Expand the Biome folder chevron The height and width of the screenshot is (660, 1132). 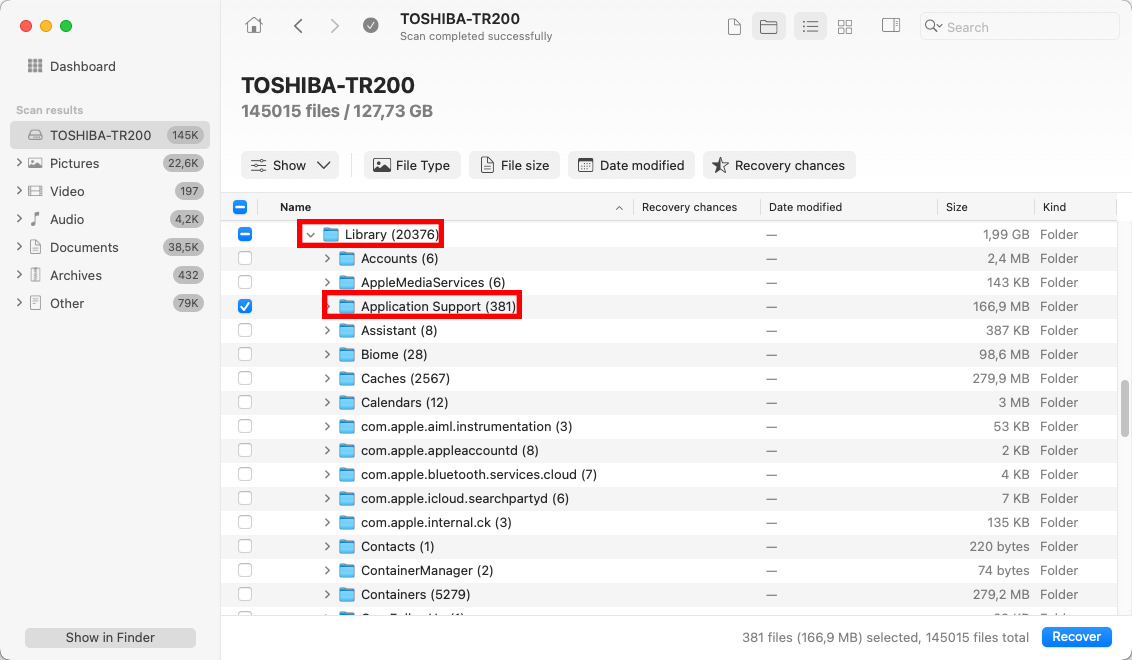327,355
